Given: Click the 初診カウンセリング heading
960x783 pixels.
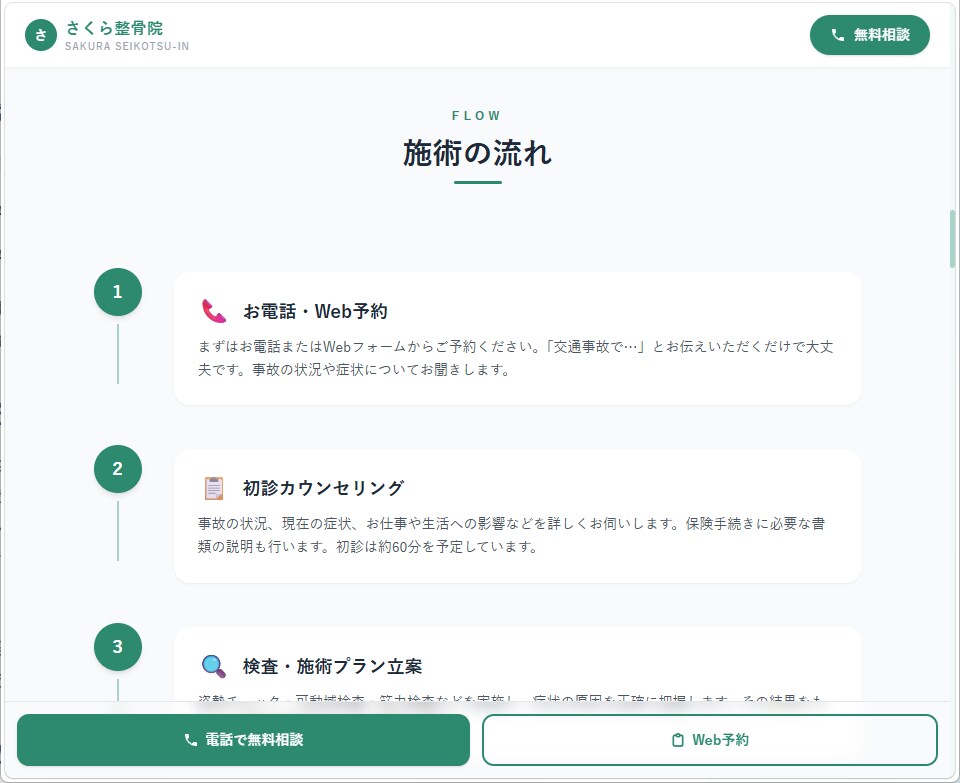Looking at the screenshot, I should pos(323,488).
